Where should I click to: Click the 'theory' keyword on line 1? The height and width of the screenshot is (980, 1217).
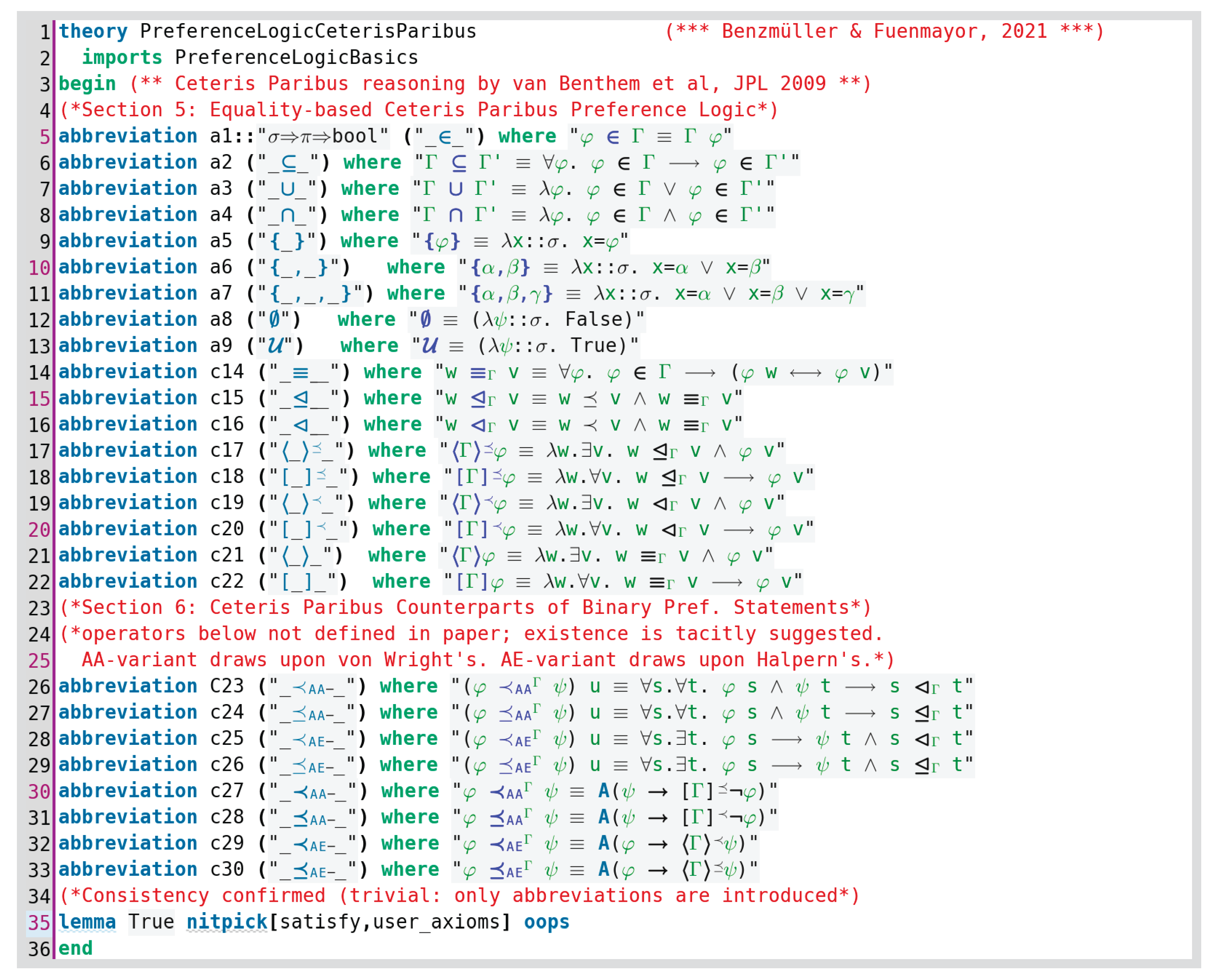point(93,32)
